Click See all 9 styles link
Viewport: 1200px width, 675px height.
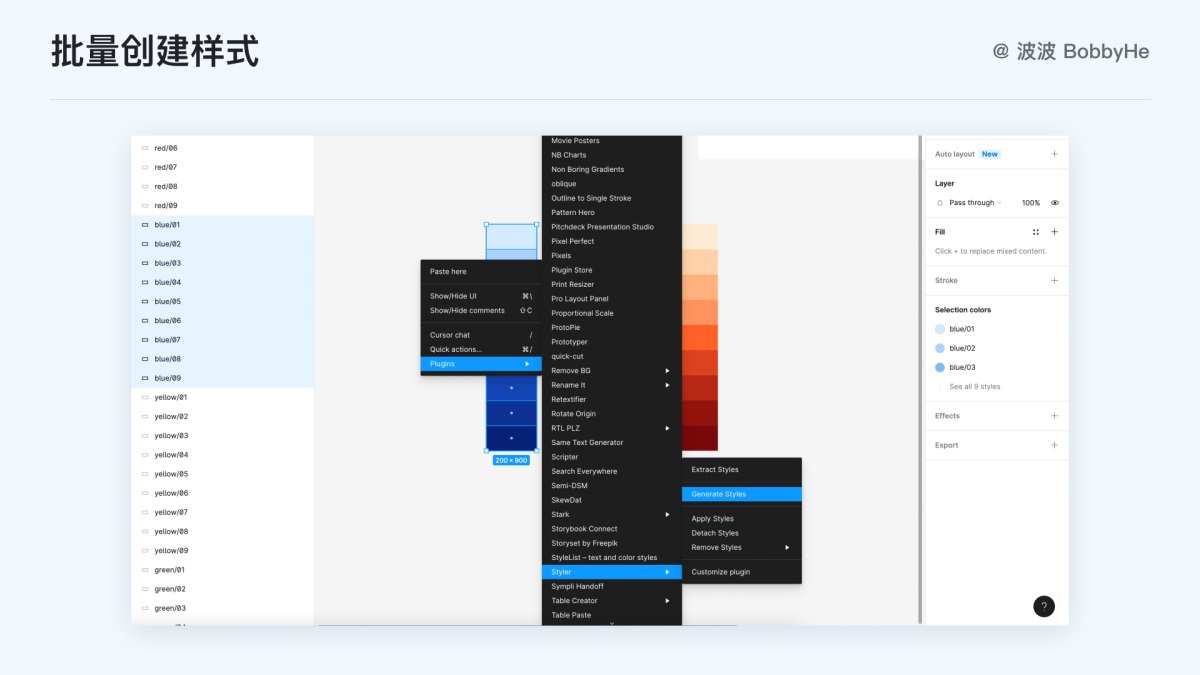(974, 387)
